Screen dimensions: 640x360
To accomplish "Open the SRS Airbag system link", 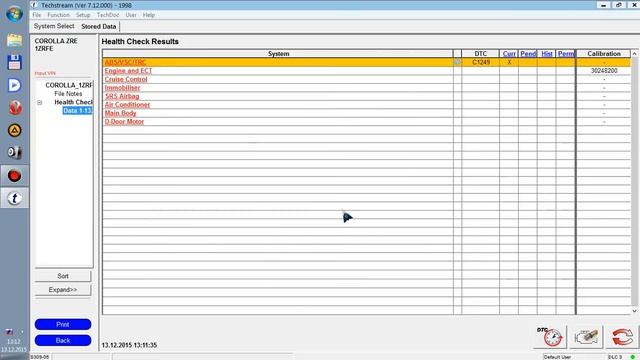I will click(x=122, y=96).
